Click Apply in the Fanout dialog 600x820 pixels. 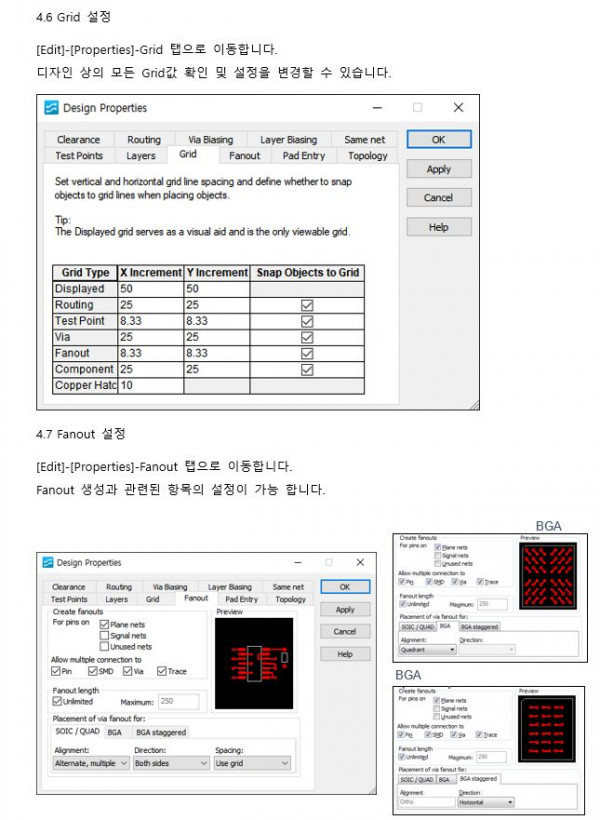point(345,609)
